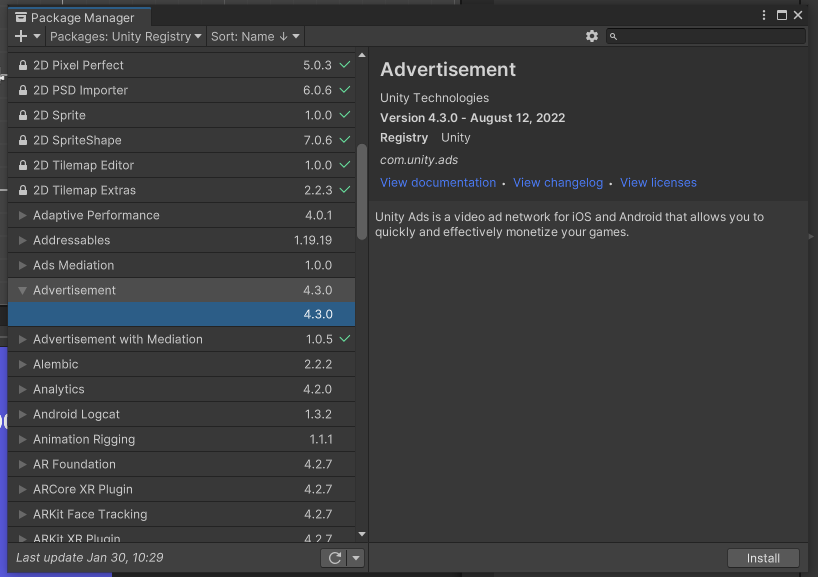
Task: Click installed checkmark on 2D SpriteShape
Action: click(x=345, y=140)
